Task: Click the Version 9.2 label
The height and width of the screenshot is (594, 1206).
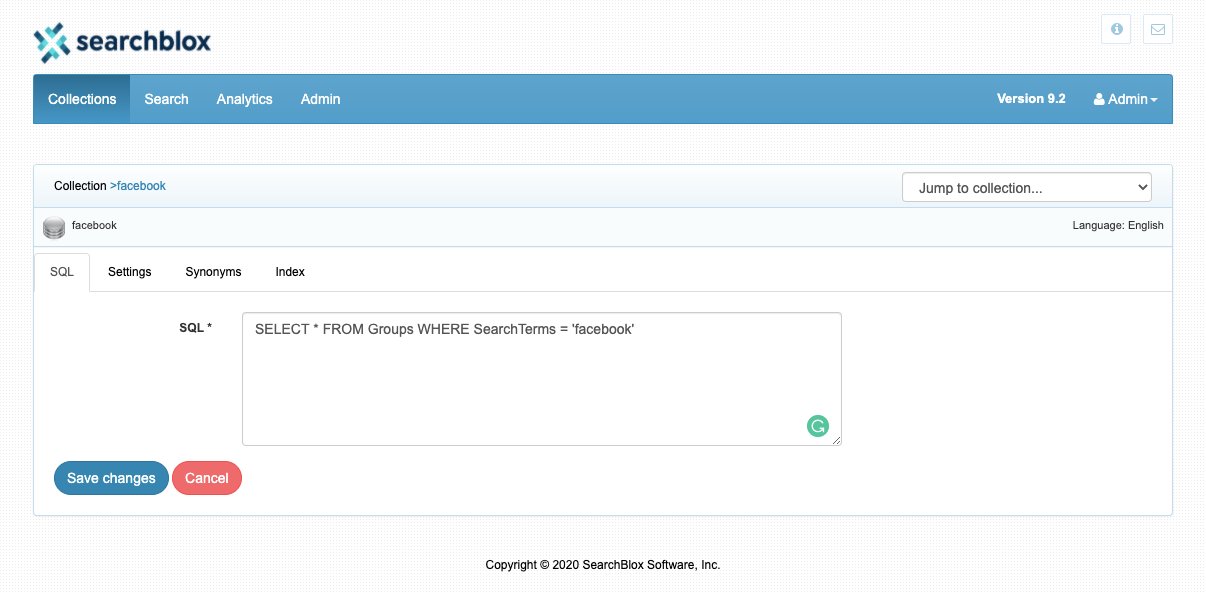Action: (1031, 99)
